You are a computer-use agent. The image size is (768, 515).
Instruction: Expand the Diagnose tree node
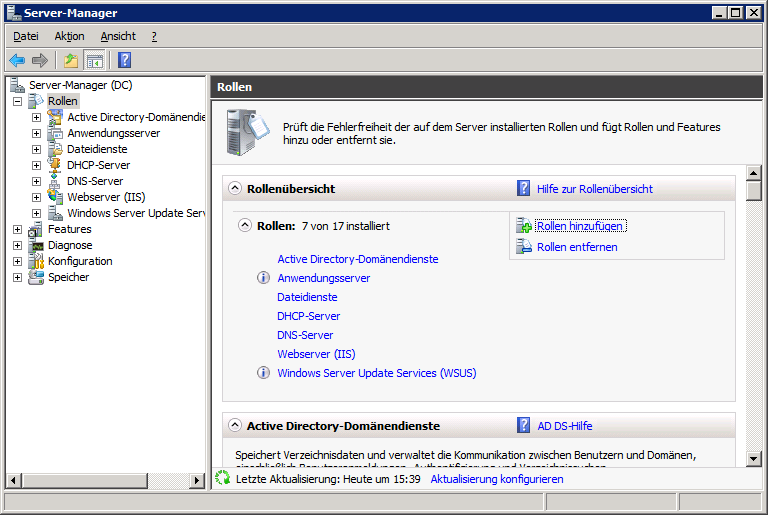pos(18,245)
